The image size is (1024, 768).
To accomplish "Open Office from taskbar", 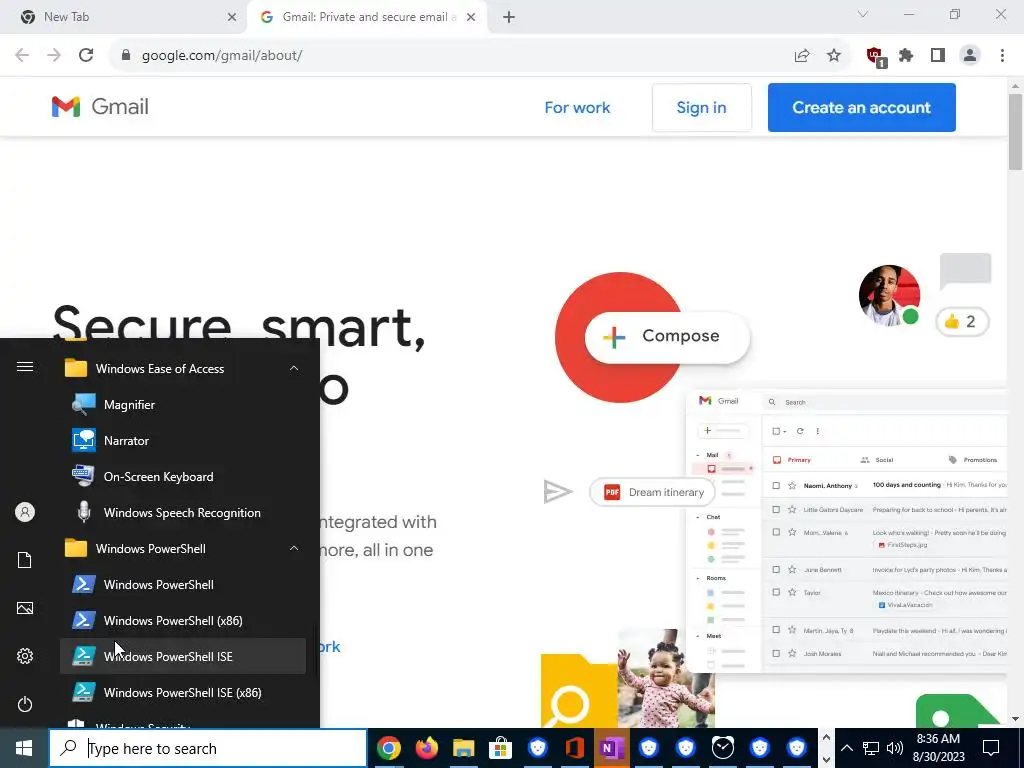I will (575, 748).
